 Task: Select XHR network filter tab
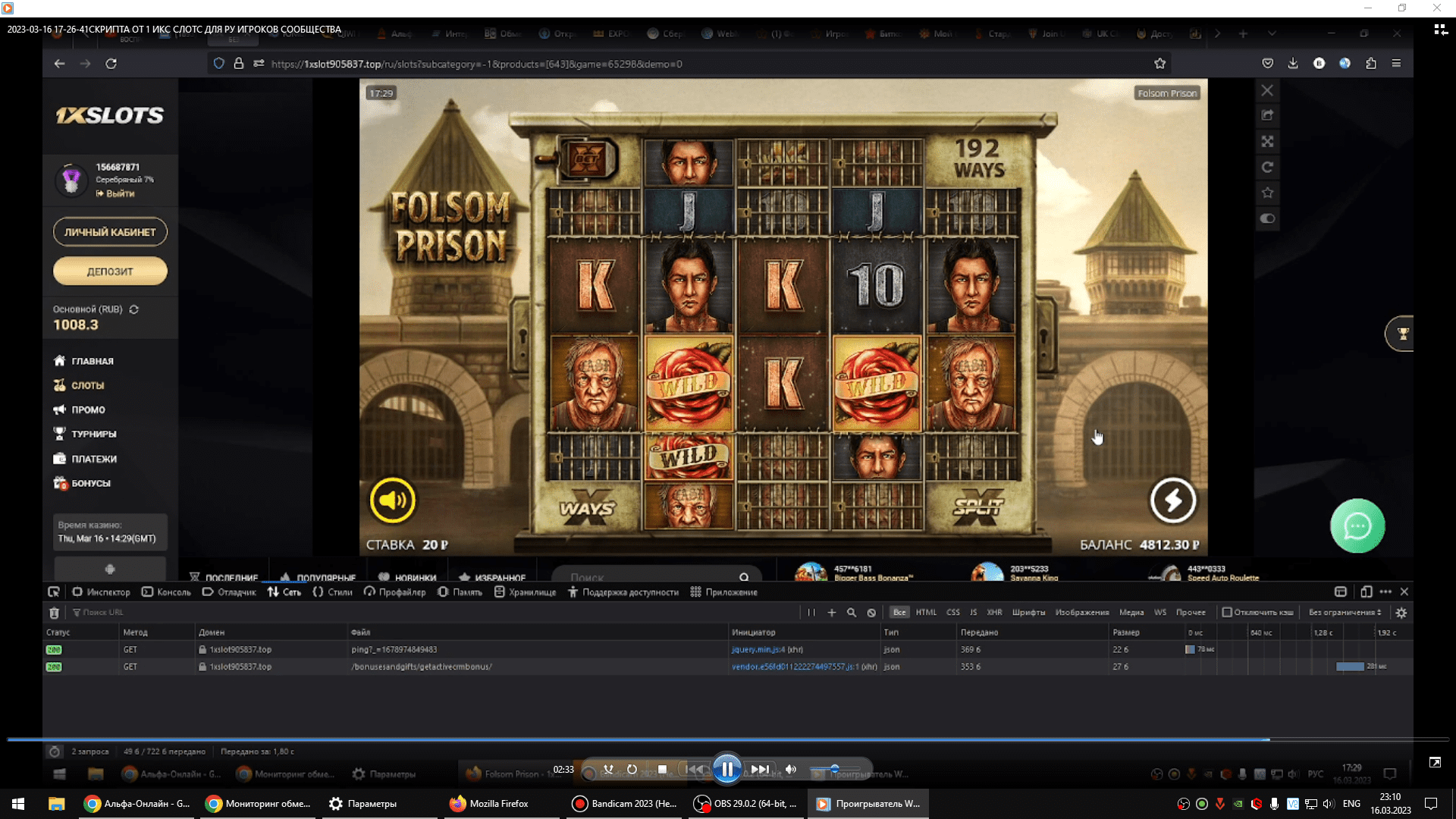[x=994, y=613]
